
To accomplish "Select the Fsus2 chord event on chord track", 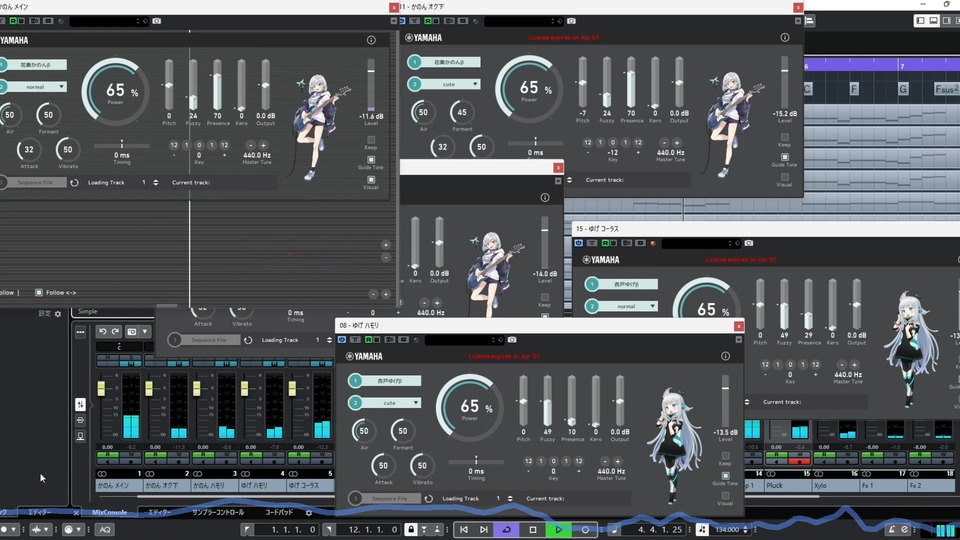I will coord(946,89).
